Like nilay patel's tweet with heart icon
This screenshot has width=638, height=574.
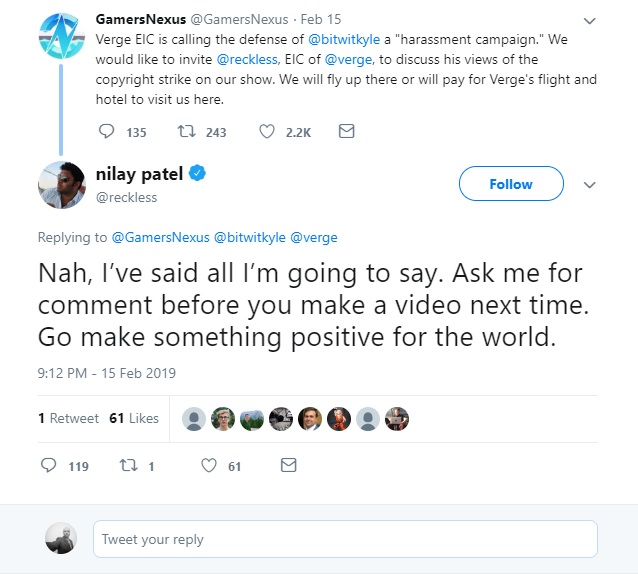point(209,465)
